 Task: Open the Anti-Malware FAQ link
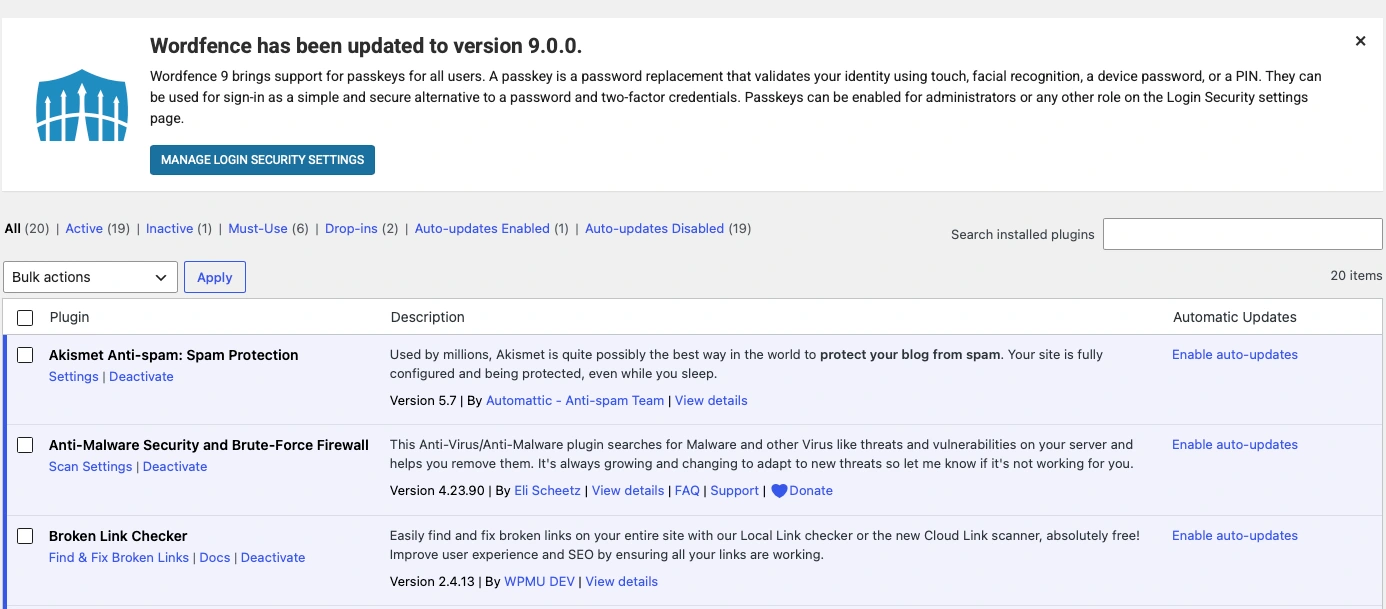[687, 491]
